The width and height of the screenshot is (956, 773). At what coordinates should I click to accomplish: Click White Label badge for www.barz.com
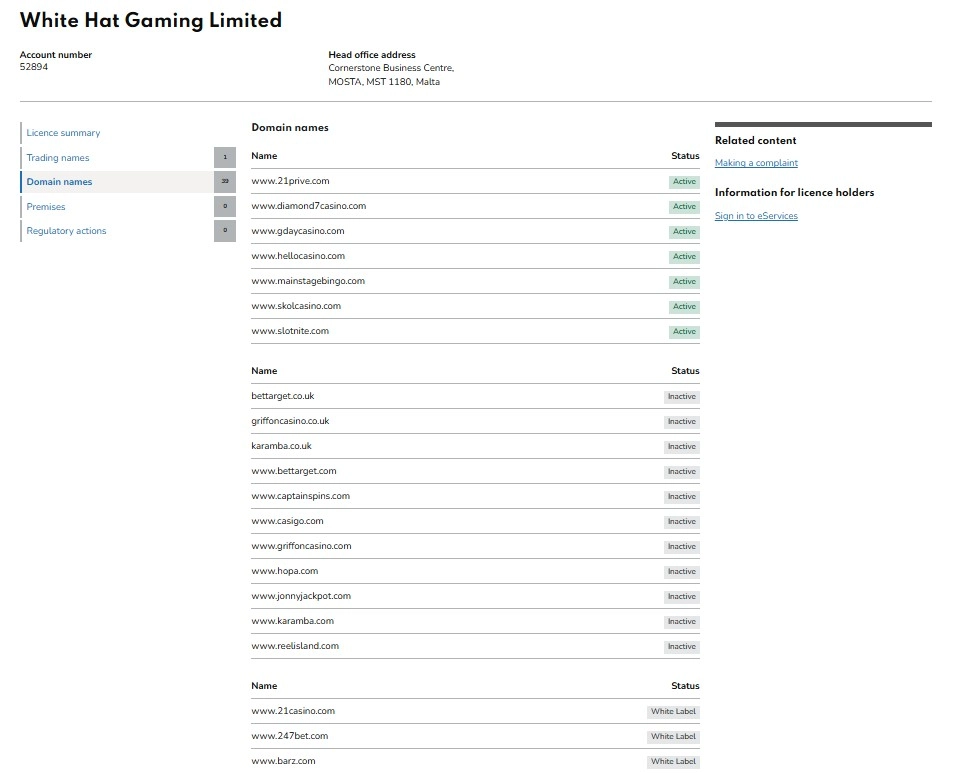[673, 762]
